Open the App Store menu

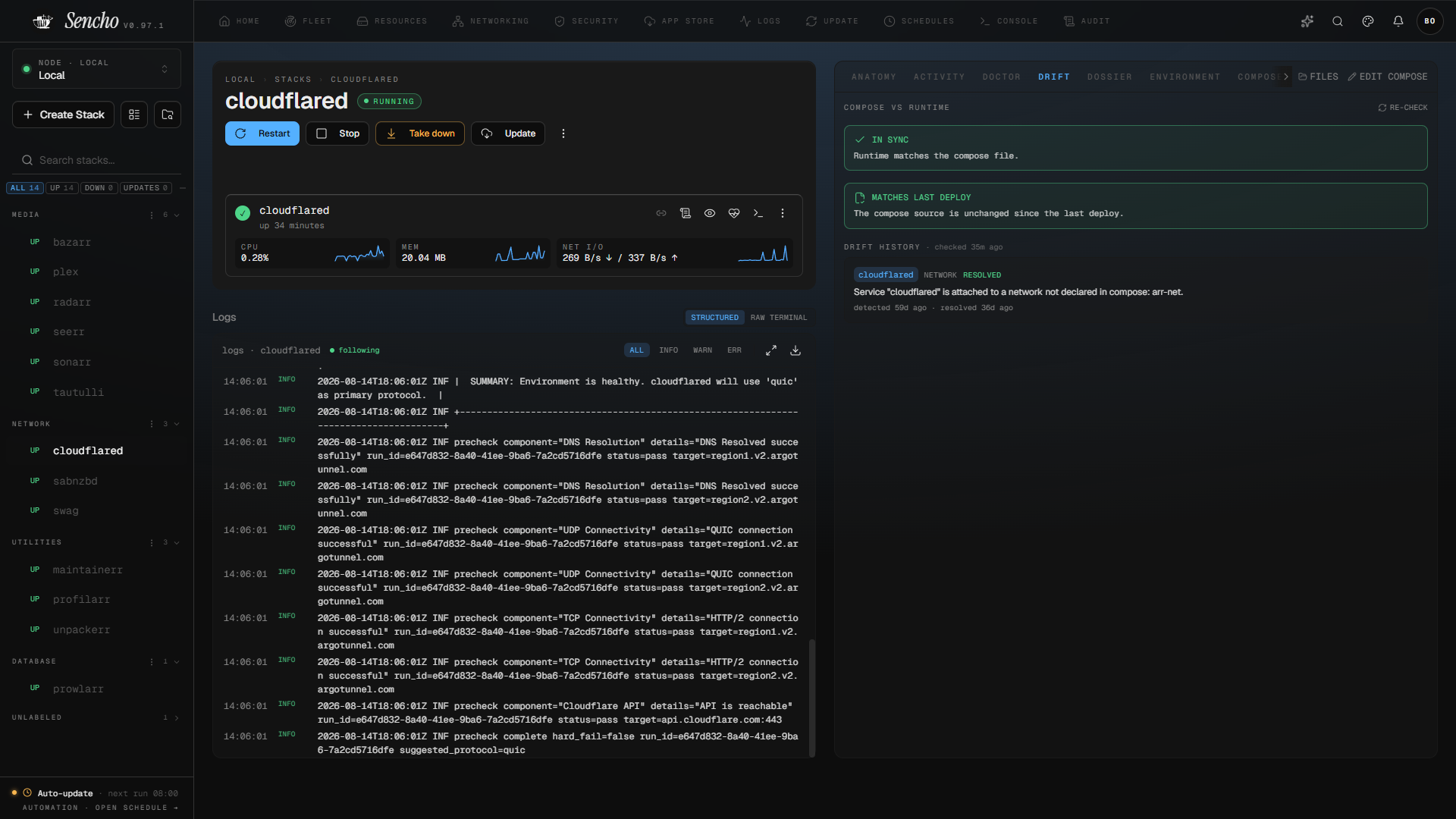click(x=679, y=21)
